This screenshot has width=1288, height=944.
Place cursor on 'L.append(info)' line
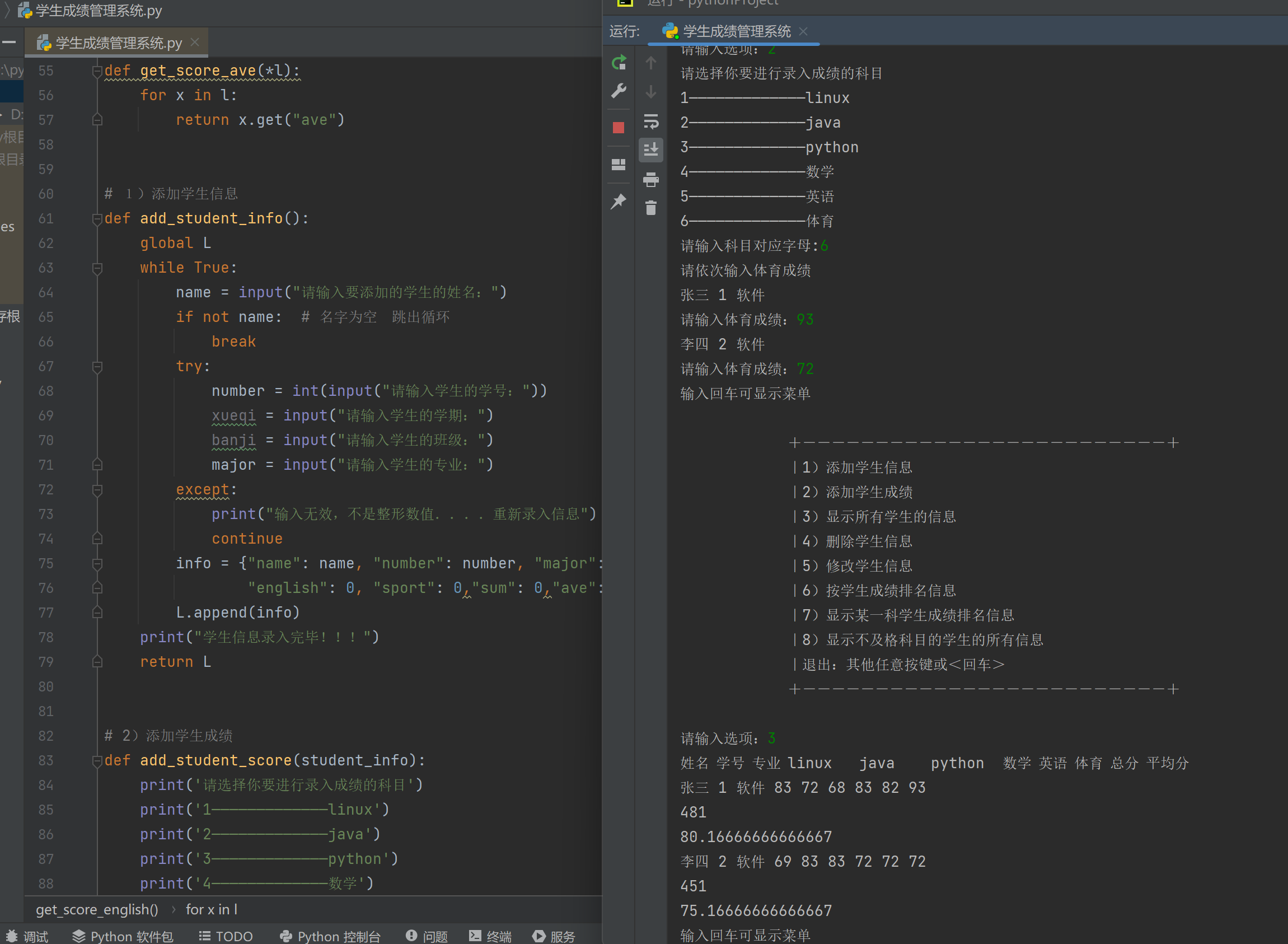click(x=237, y=613)
